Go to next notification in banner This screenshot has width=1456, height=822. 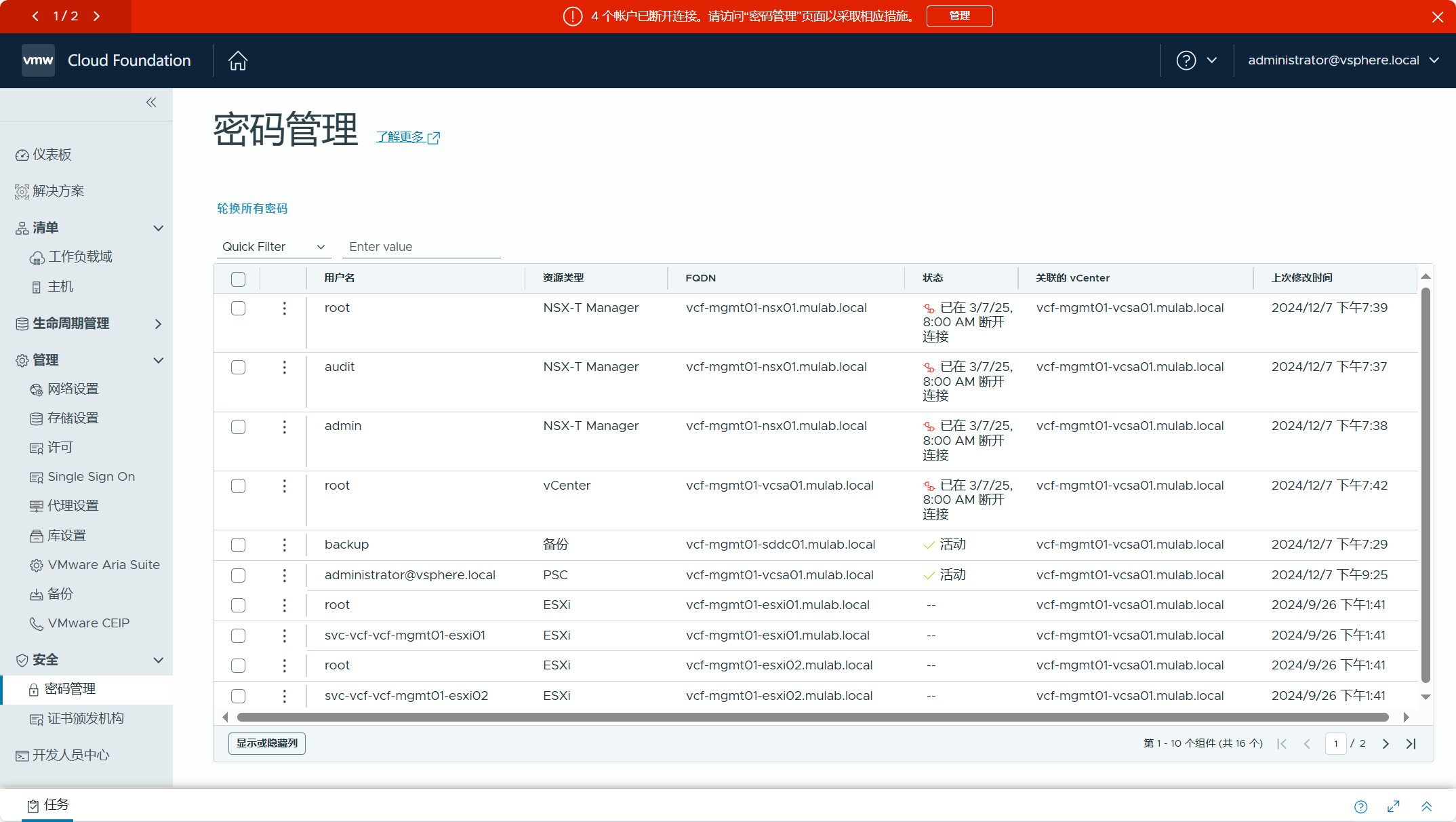click(97, 16)
